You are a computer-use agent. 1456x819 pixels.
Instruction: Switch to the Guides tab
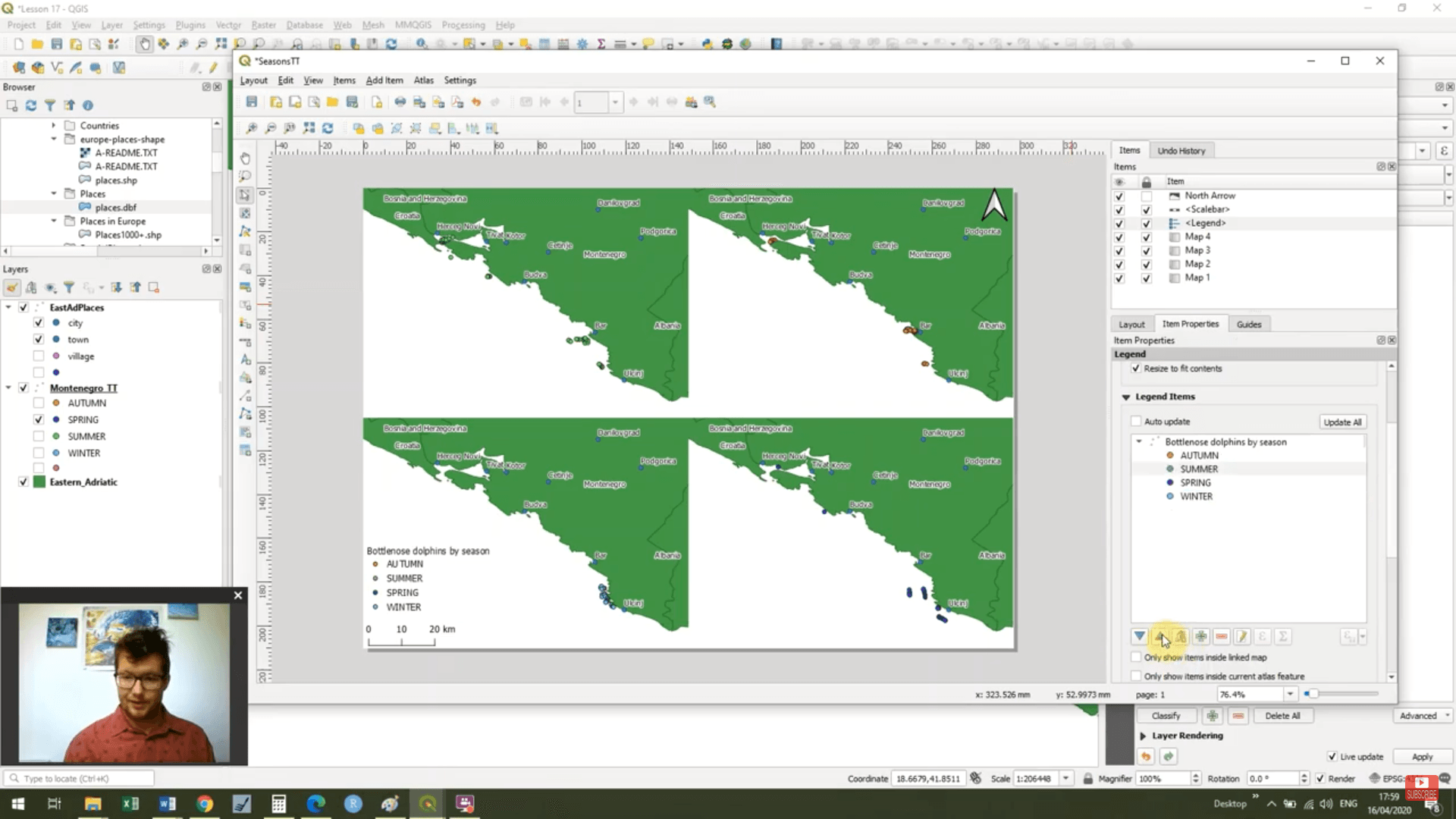(x=1248, y=324)
